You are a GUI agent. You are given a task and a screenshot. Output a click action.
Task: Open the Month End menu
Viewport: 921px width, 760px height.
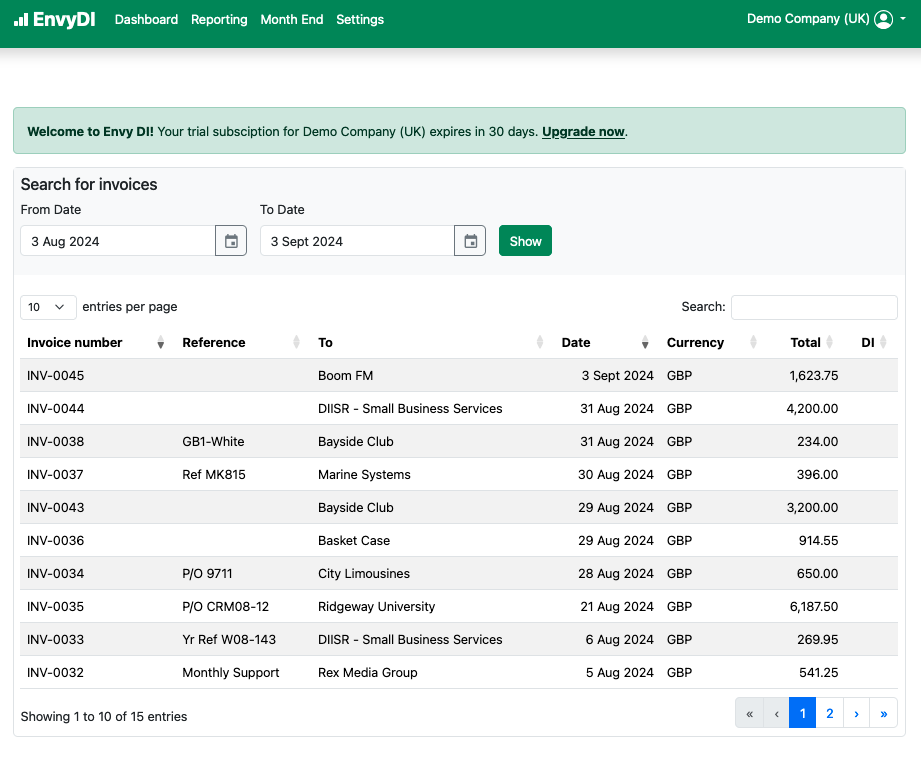(291, 20)
